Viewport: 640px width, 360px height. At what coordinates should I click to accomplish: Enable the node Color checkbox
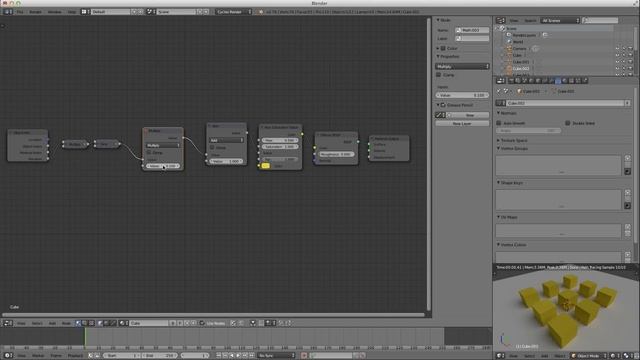point(443,48)
